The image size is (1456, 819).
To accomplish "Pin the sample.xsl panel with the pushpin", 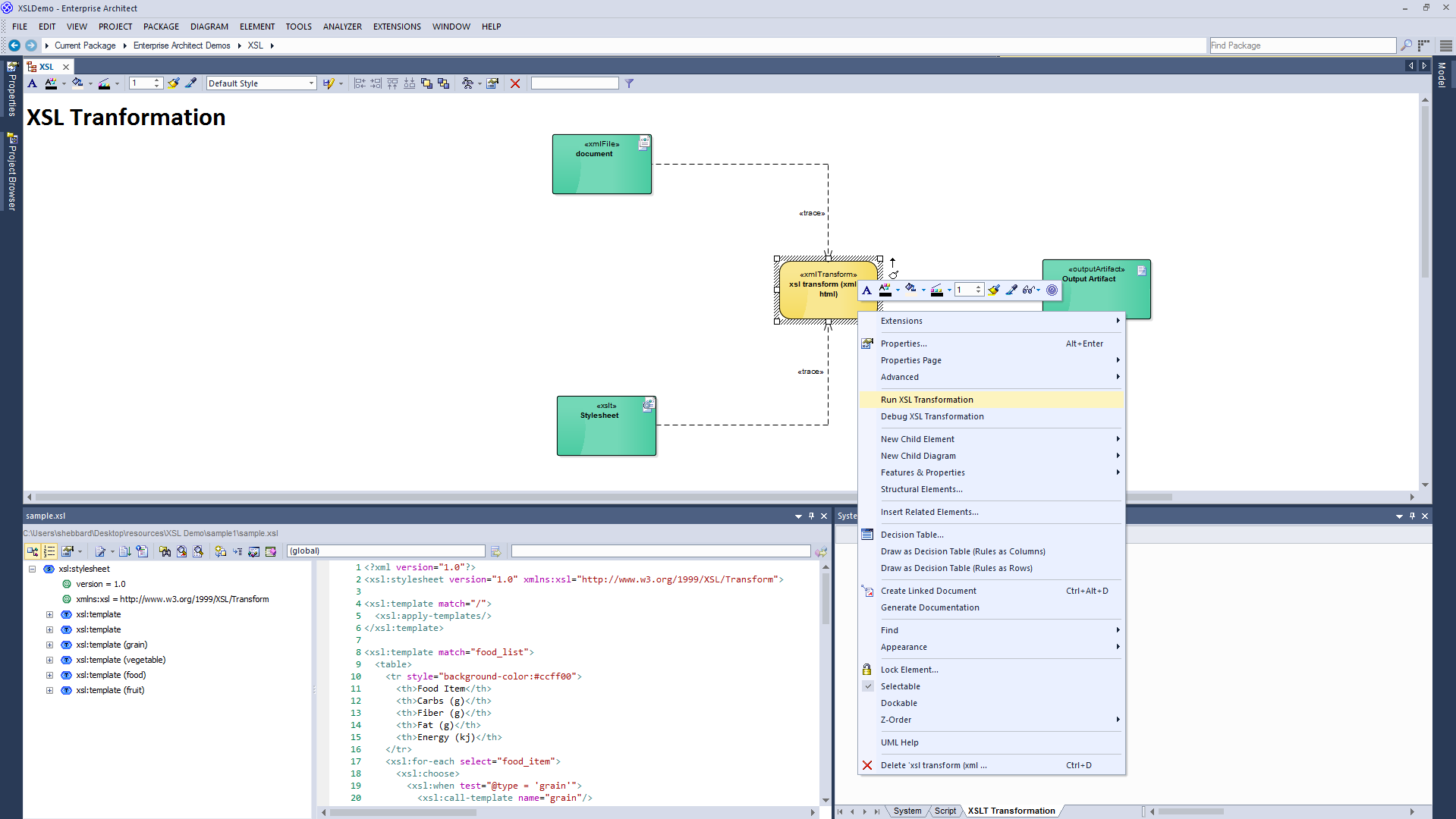I will point(811,516).
